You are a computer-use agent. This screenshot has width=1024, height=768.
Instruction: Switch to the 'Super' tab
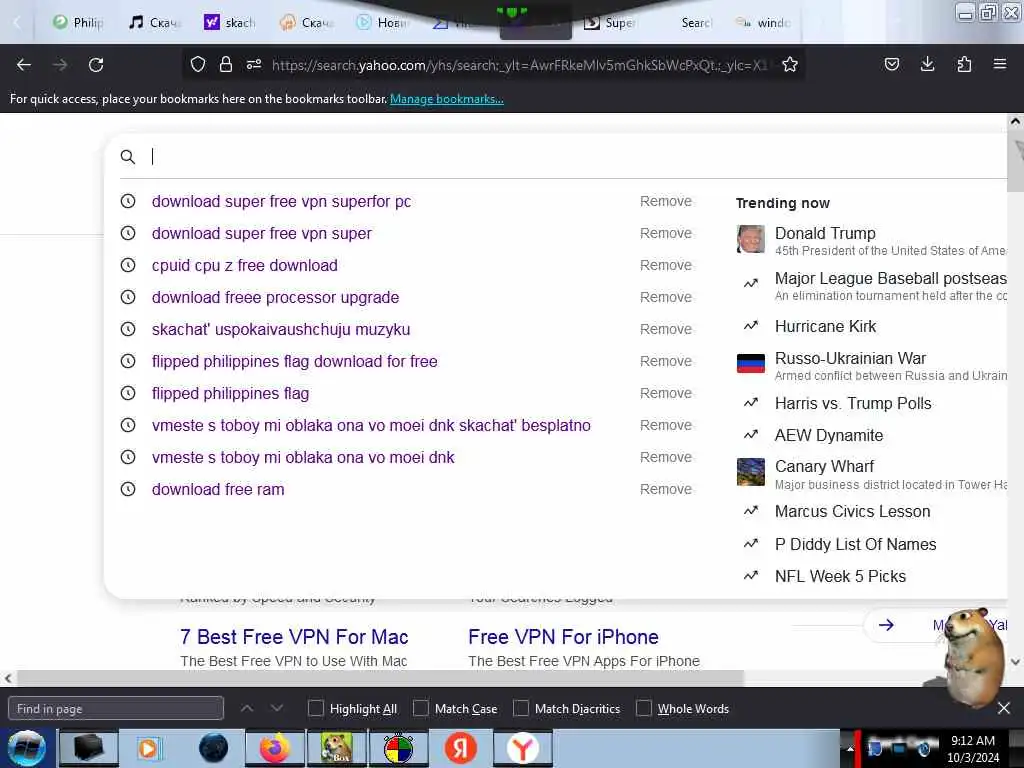pos(610,22)
